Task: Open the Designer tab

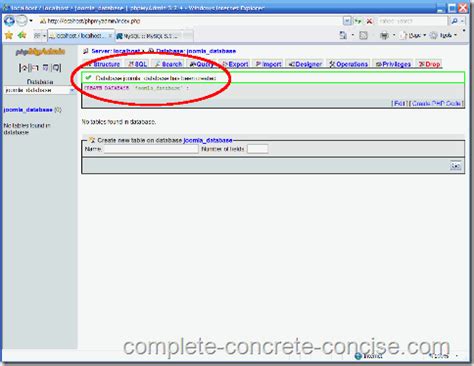Action: [305, 64]
